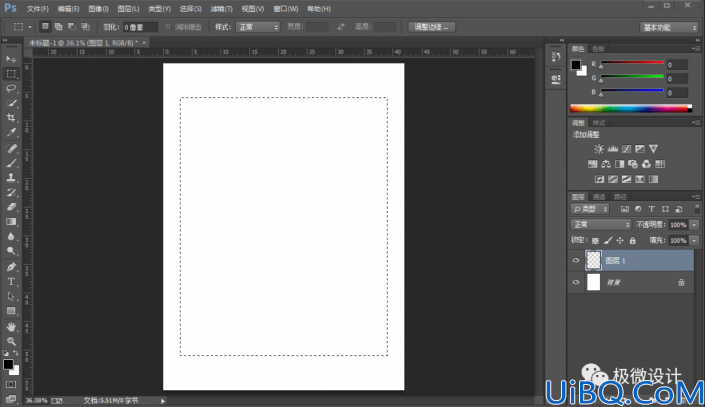Add a Hue/Saturation adjustment
Screen dimensions: 705x407
coord(593,164)
